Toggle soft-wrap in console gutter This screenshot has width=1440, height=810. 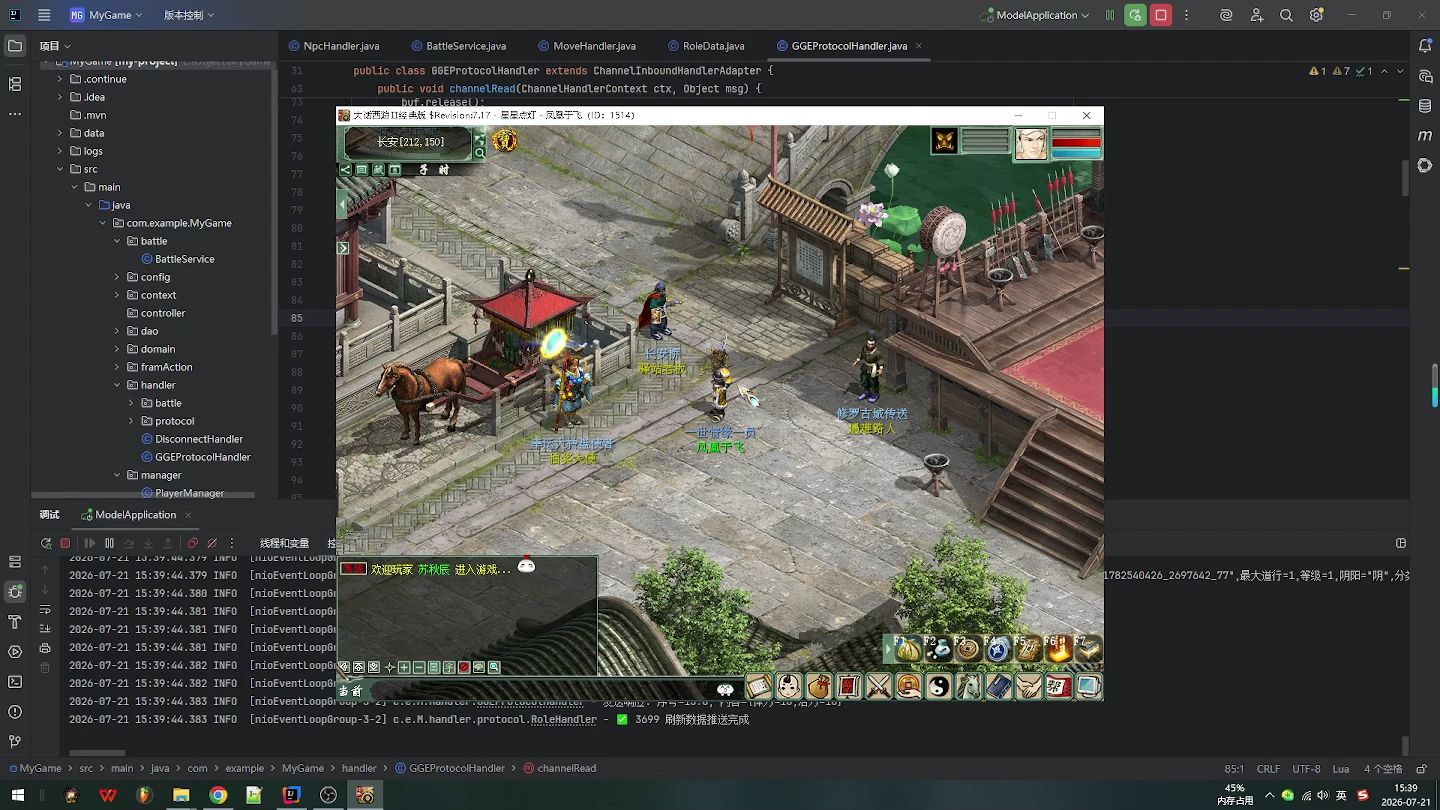(44, 610)
